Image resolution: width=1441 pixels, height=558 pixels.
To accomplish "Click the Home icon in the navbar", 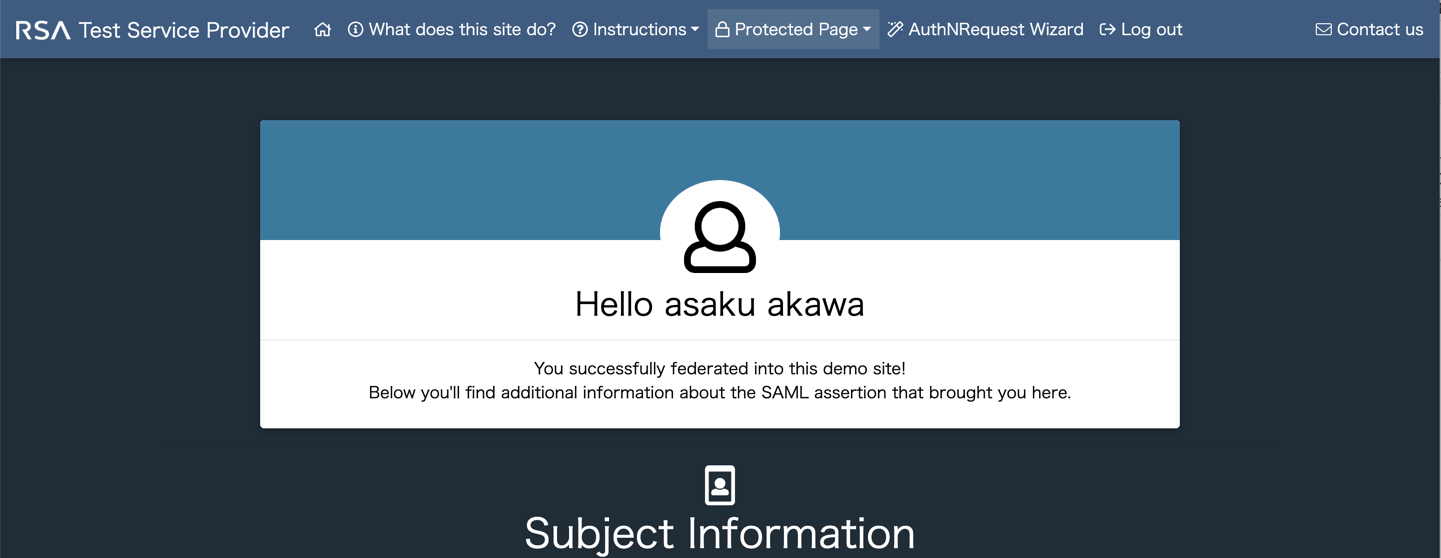I will coord(322,30).
